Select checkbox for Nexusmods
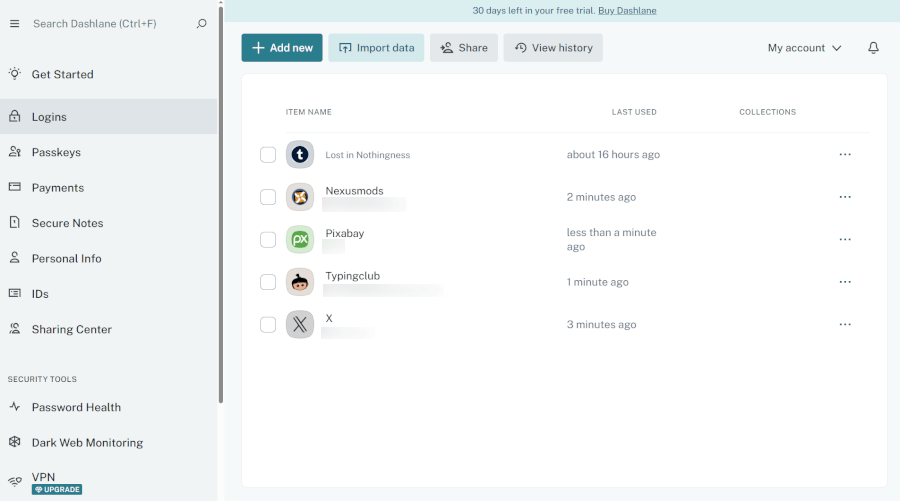900x501 pixels. tap(268, 197)
